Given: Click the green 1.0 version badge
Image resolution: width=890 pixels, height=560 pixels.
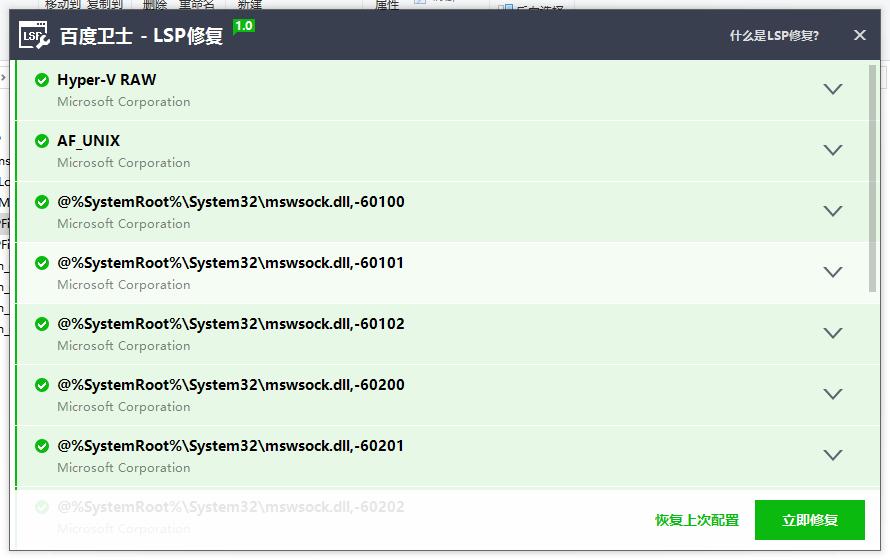Looking at the screenshot, I should click(244, 26).
